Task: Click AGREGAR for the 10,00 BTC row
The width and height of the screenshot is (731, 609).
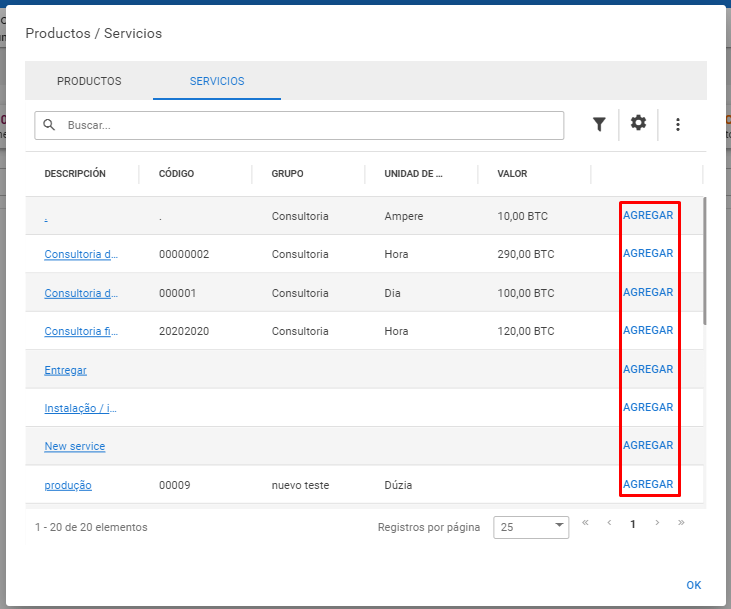Action: [648, 215]
